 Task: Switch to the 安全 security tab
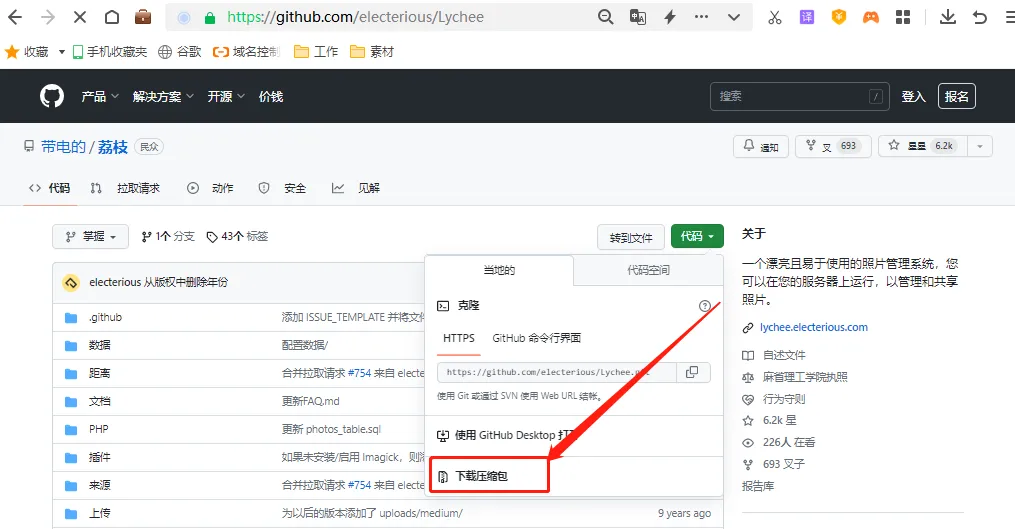(x=282, y=188)
